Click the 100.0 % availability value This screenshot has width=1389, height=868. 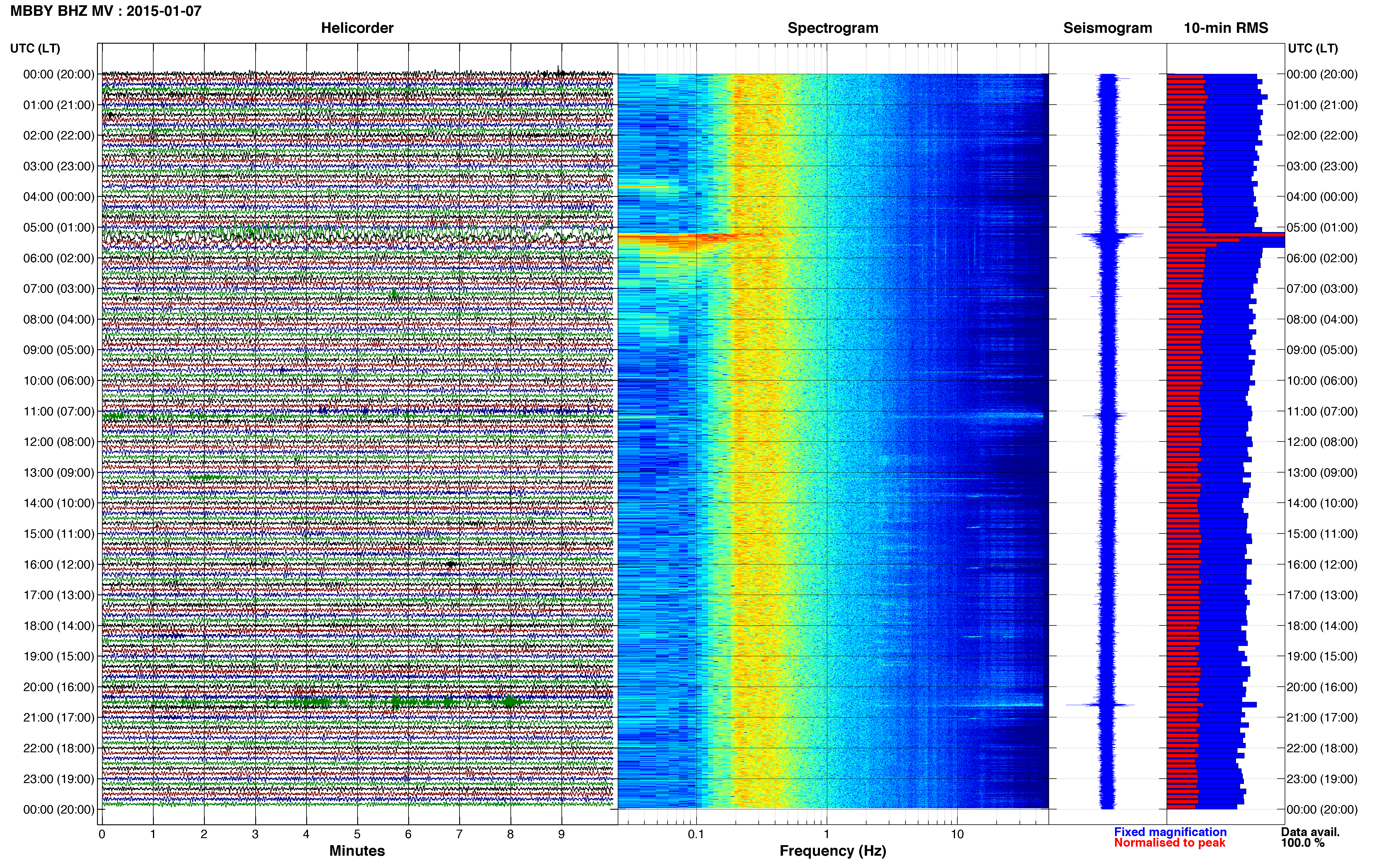[x=1303, y=843]
